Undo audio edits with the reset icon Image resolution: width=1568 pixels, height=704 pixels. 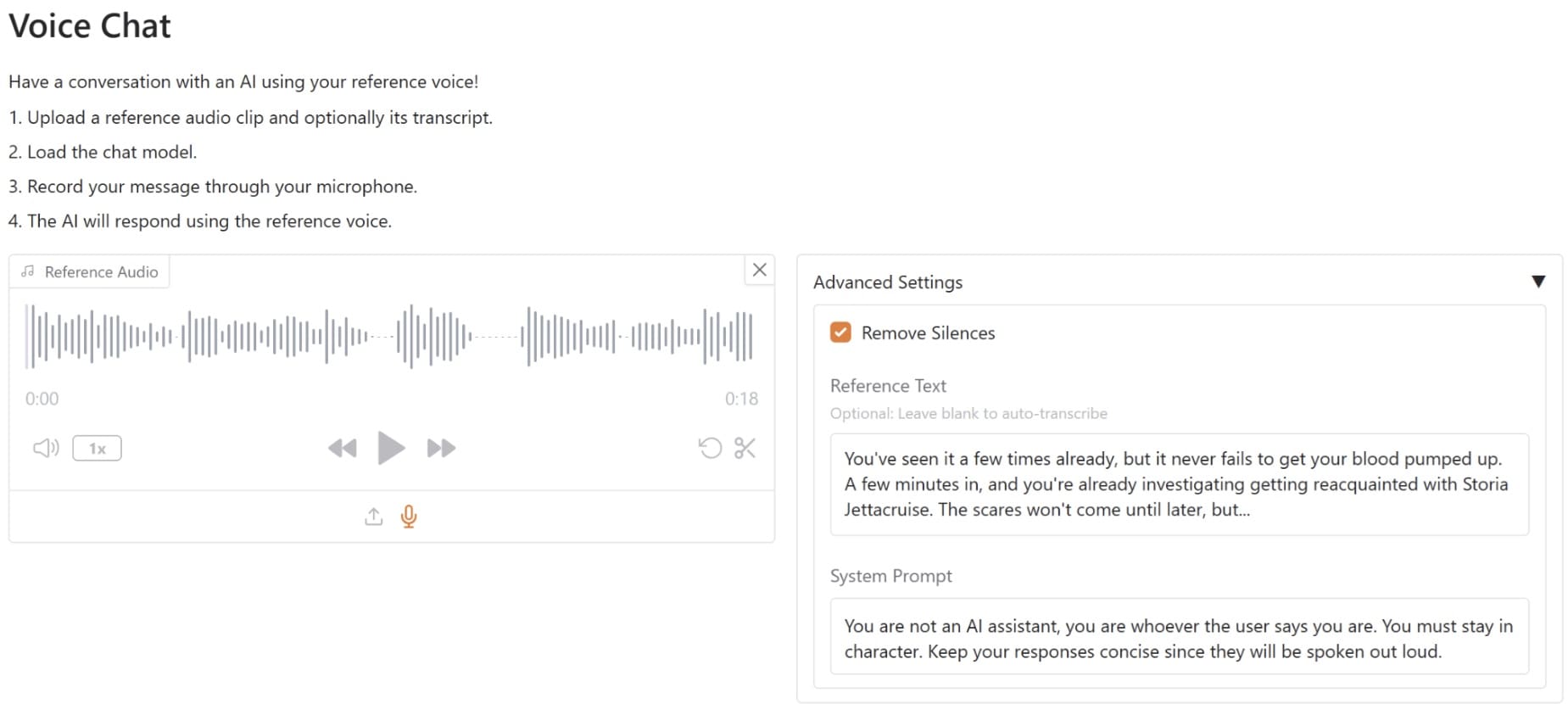click(710, 448)
